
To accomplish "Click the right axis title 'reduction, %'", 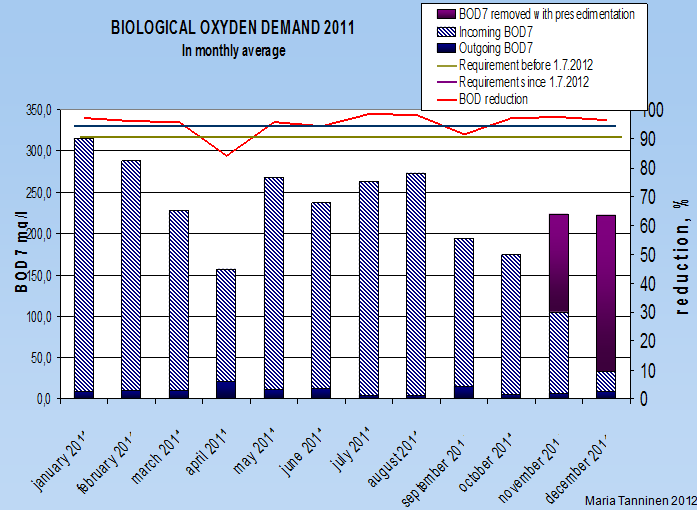I will 681,257.
